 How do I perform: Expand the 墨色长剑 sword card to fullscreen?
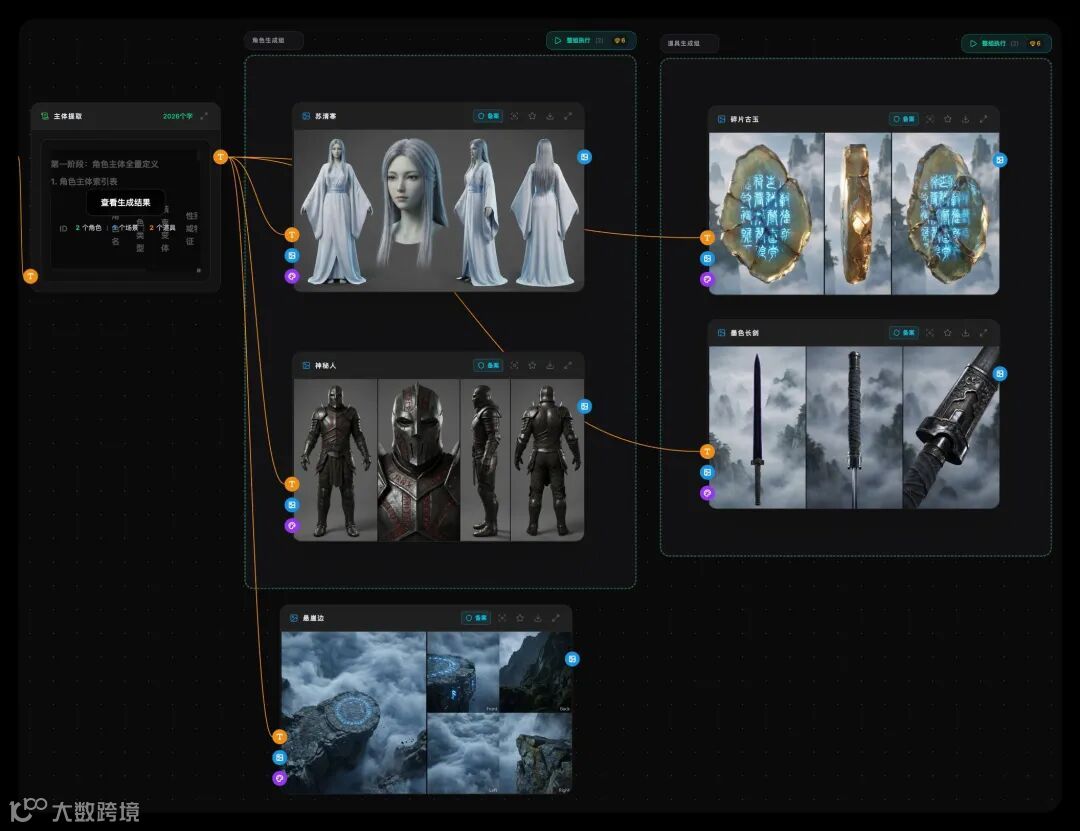[984, 333]
